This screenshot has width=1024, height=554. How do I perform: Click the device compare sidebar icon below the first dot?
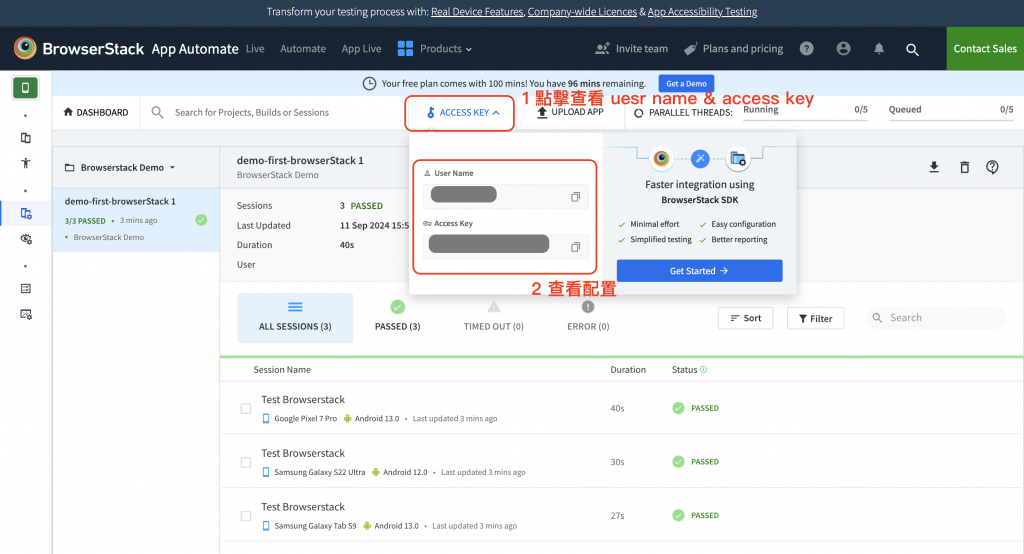pos(25,138)
